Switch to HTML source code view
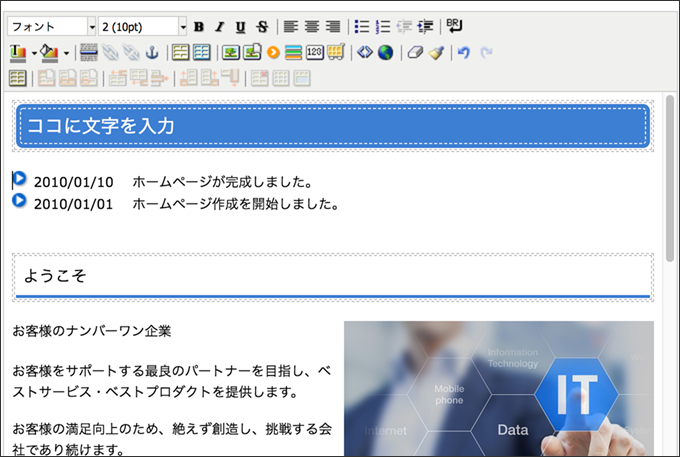680x457 pixels. pyautogui.click(x=365, y=52)
